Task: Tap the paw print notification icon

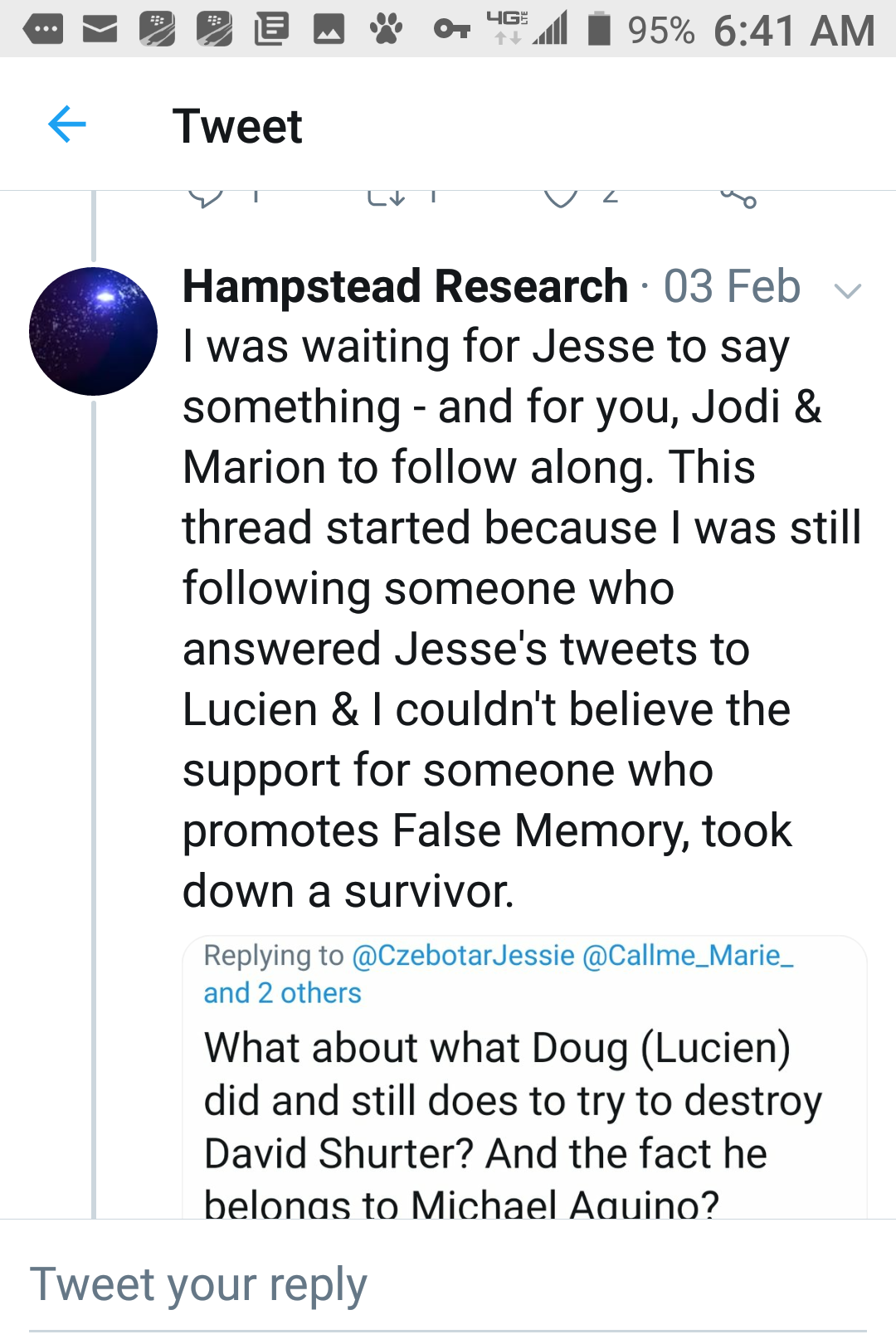Action: [386, 30]
